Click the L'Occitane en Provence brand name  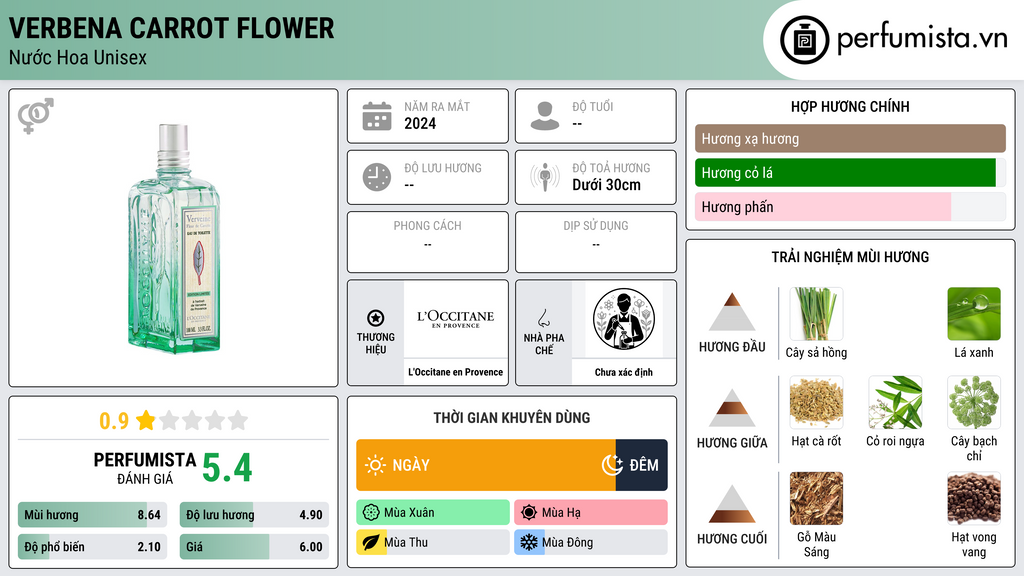point(455,372)
